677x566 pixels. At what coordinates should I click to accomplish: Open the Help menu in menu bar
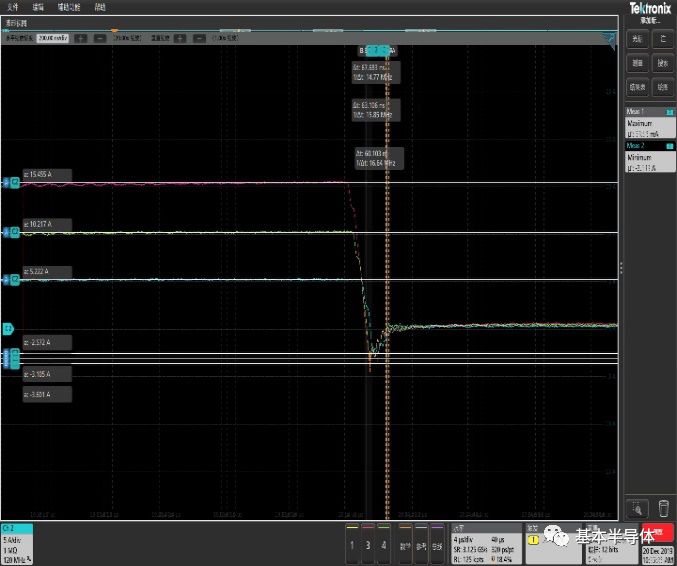tap(100, 6)
